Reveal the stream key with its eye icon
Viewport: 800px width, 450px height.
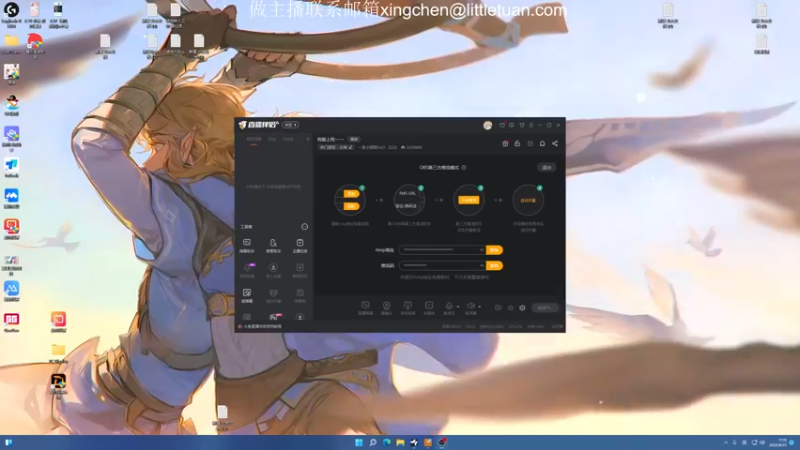pos(482,266)
